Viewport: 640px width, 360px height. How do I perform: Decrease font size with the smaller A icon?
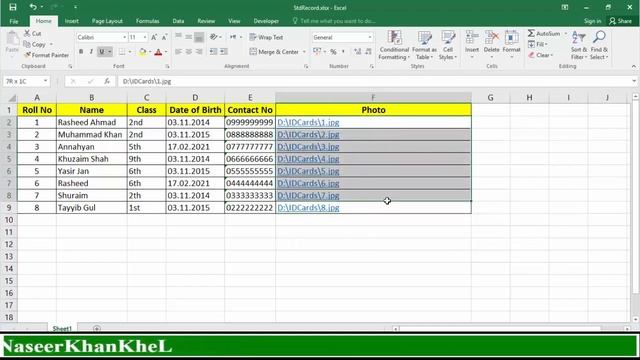pos(164,37)
